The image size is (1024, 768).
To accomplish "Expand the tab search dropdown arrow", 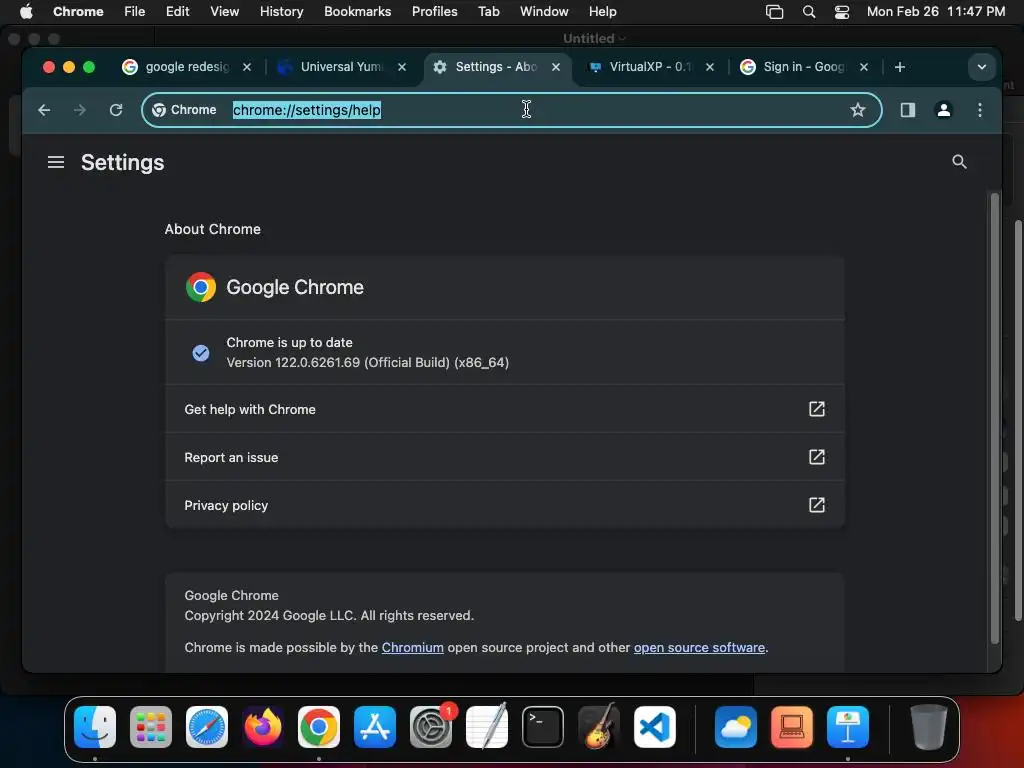I will tap(982, 67).
